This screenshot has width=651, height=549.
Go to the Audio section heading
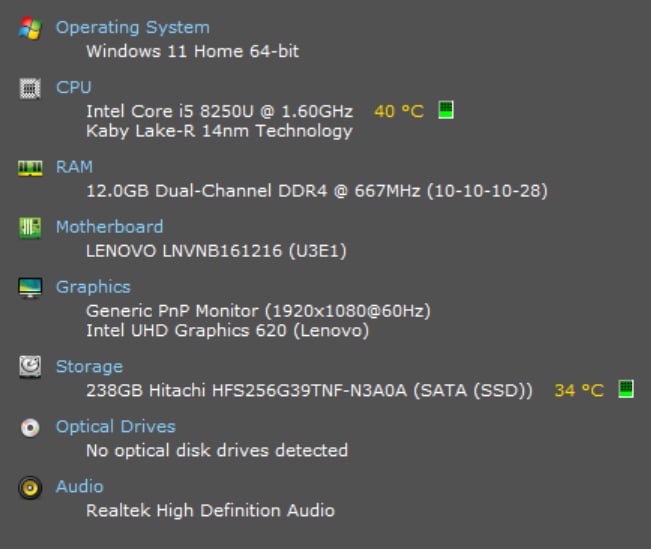[79, 487]
